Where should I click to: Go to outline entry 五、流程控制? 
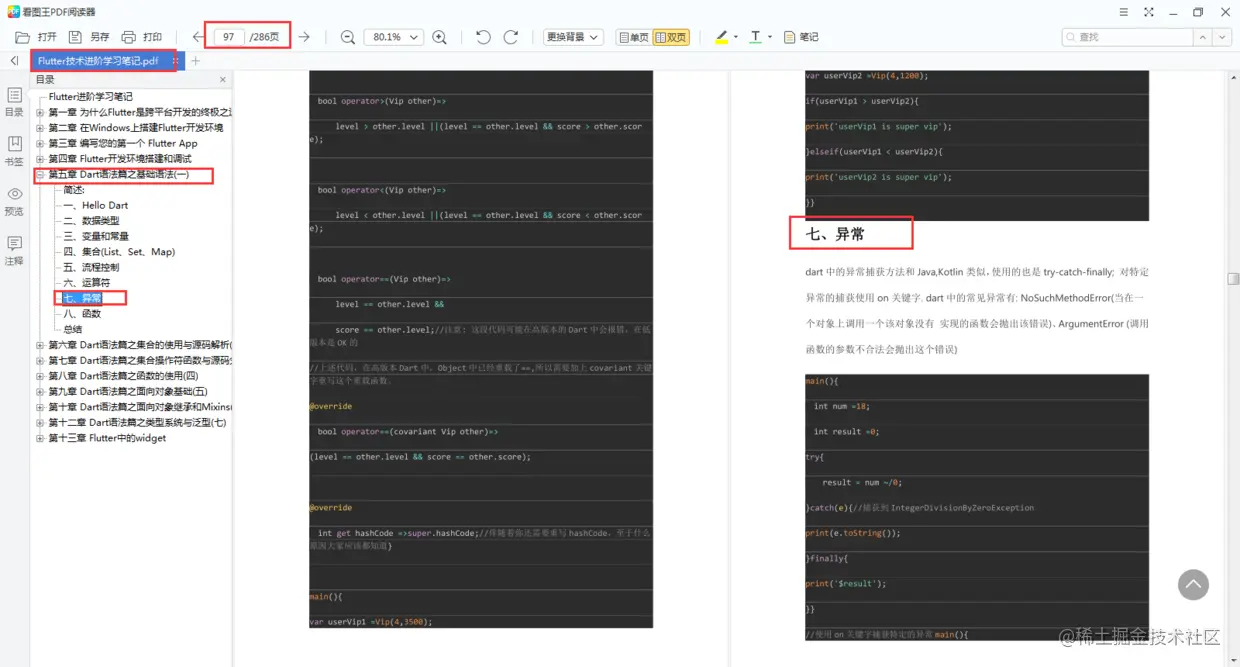pyautogui.click(x=91, y=267)
